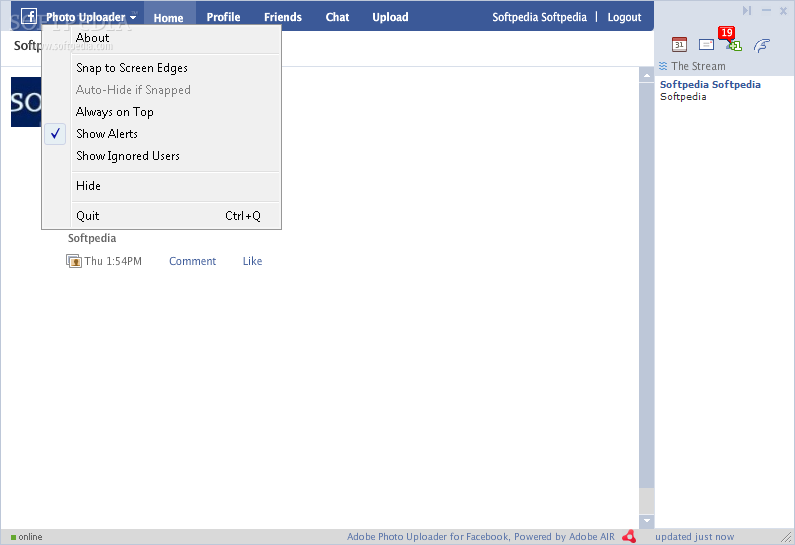Select the Upload tab
Viewport: 795px width, 545px height.
(x=390, y=17)
